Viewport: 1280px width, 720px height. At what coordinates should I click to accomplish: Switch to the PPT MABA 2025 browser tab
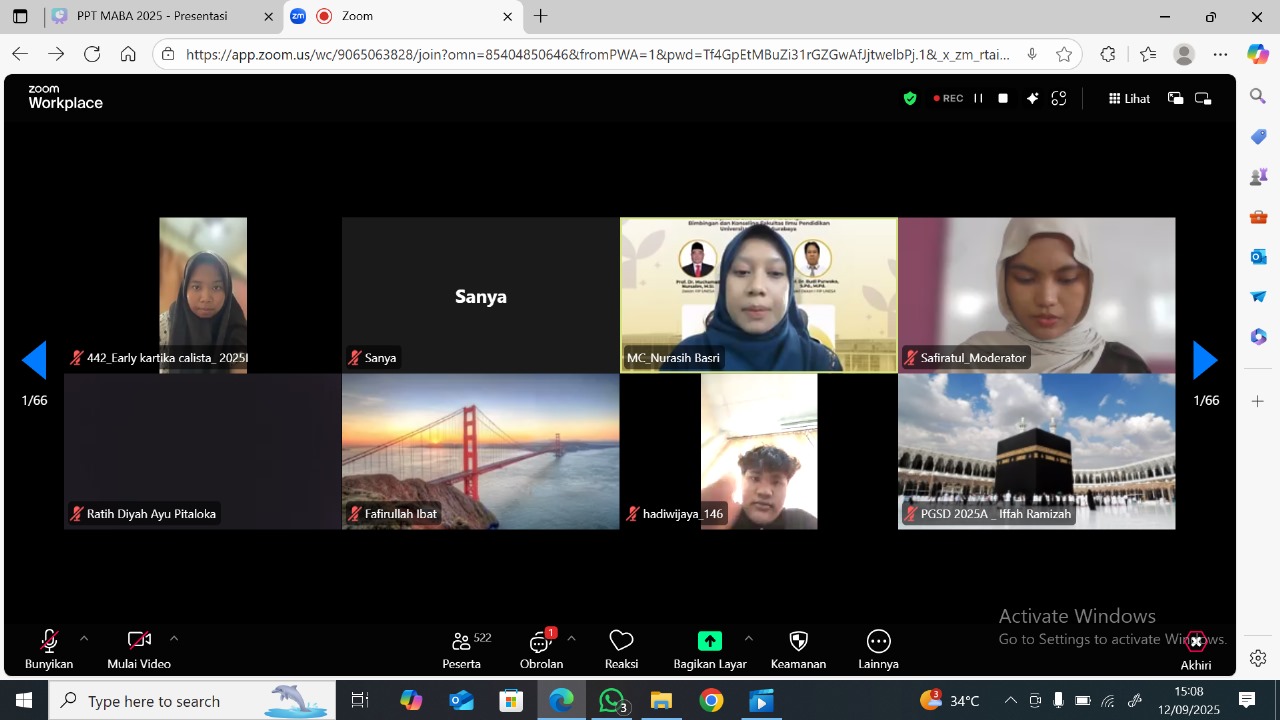[x=150, y=16]
